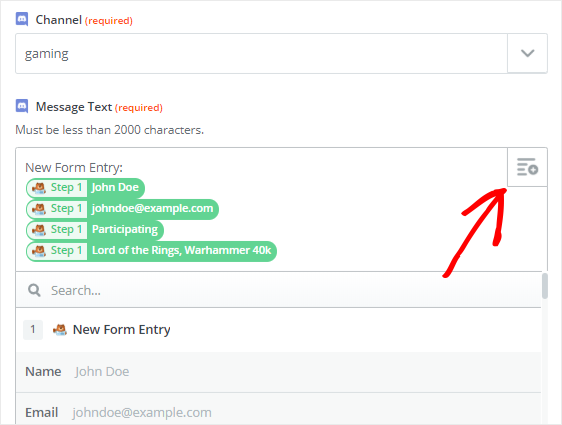Viewport: 562px width, 425px height.
Task: Click the magnifier search icon
Action: coord(34,290)
